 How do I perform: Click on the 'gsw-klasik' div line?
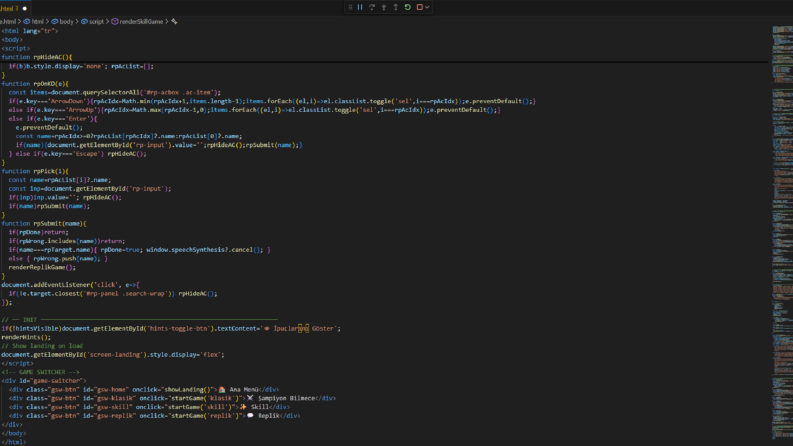pyautogui.click(x=172, y=398)
